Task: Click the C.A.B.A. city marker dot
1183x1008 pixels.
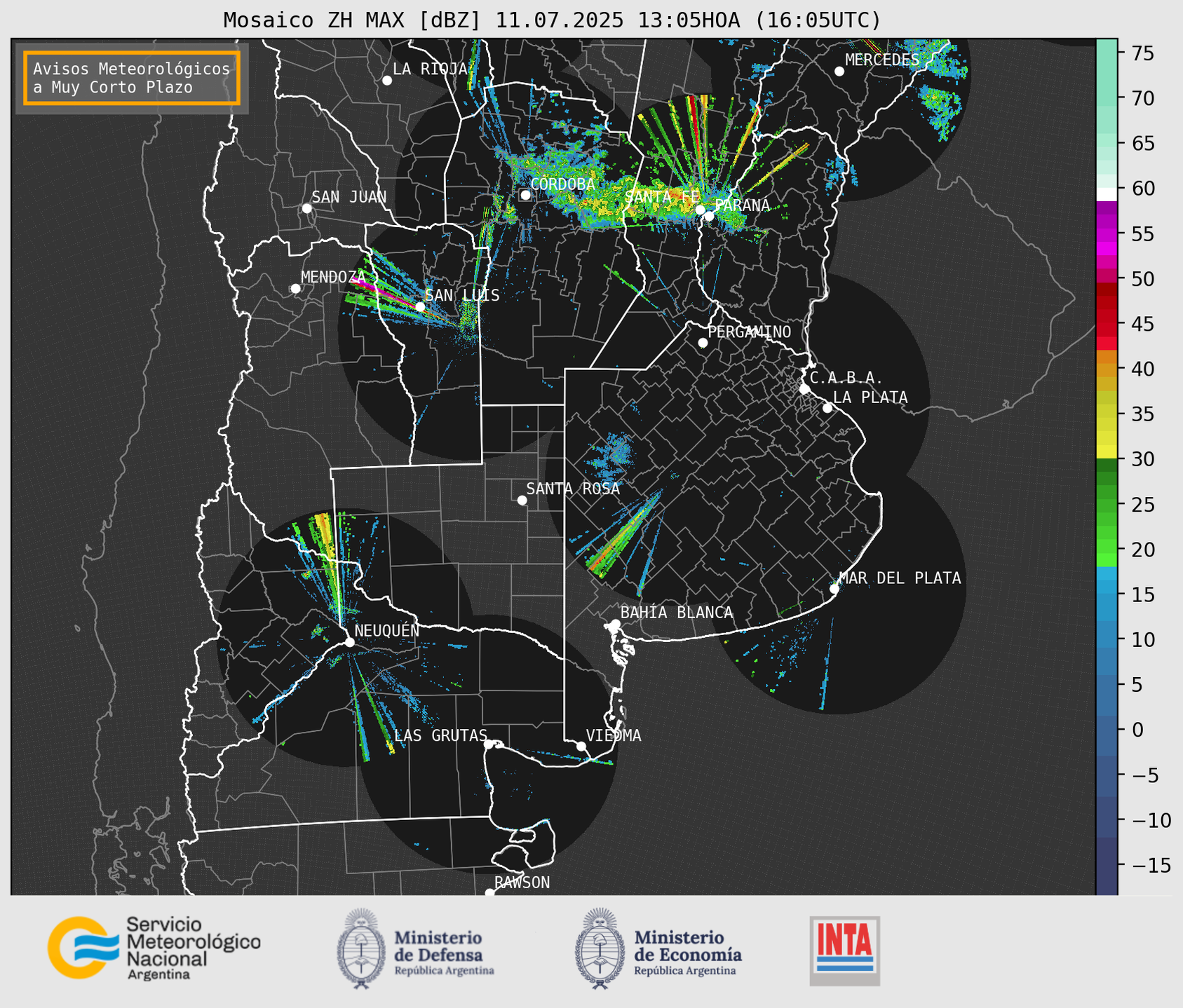Action: point(804,389)
